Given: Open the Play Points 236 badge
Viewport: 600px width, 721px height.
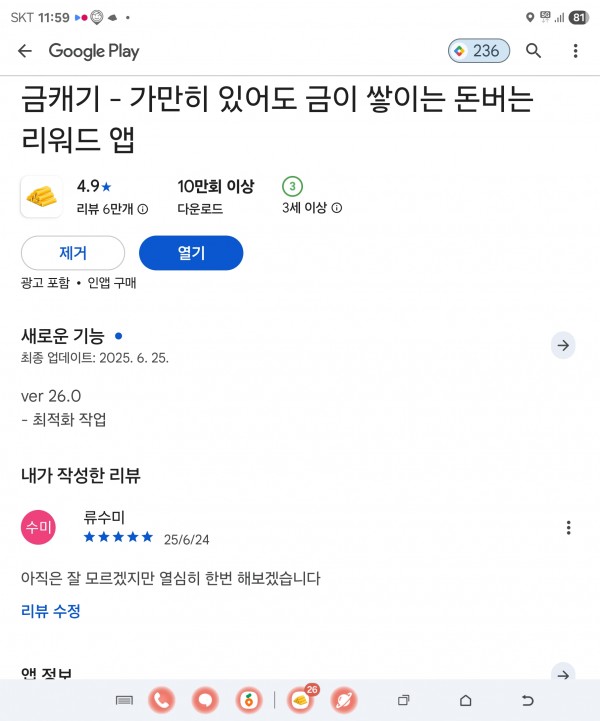Looking at the screenshot, I should (x=479, y=51).
